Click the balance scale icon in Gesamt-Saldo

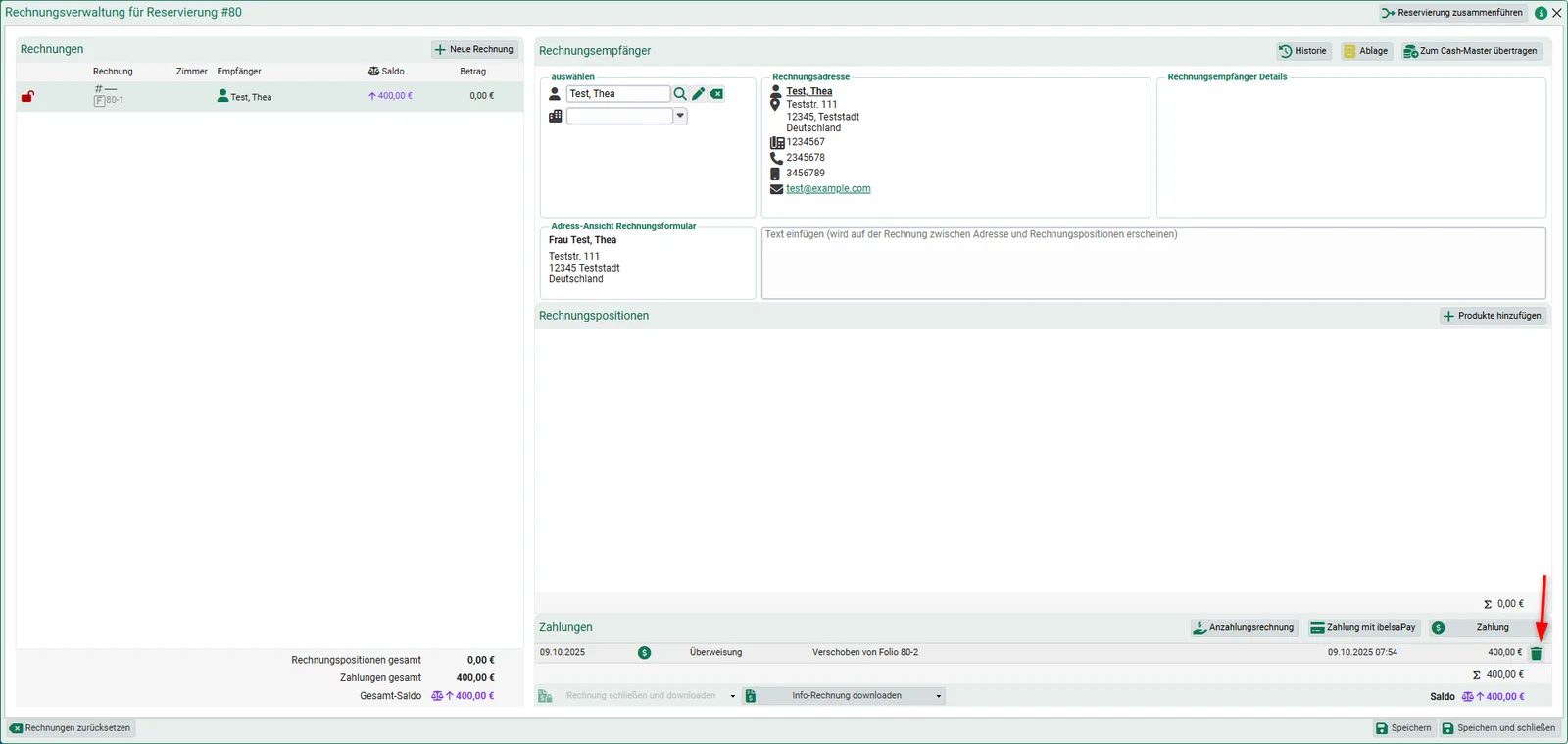click(x=437, y=696)
